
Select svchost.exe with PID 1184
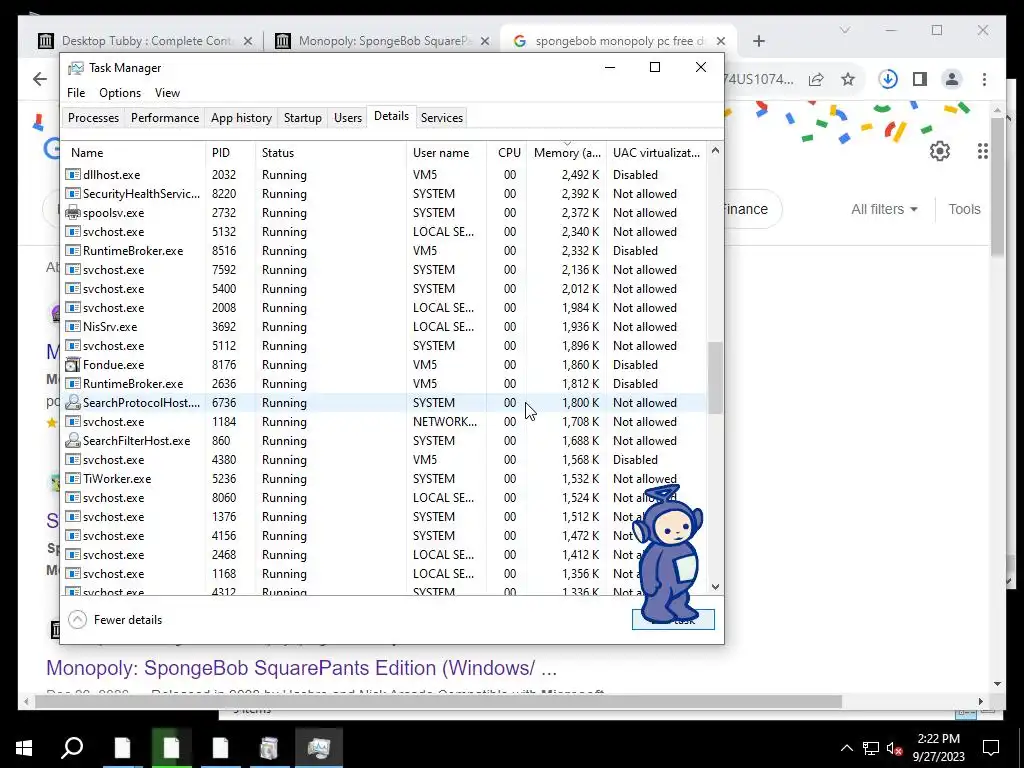(384, 421)
